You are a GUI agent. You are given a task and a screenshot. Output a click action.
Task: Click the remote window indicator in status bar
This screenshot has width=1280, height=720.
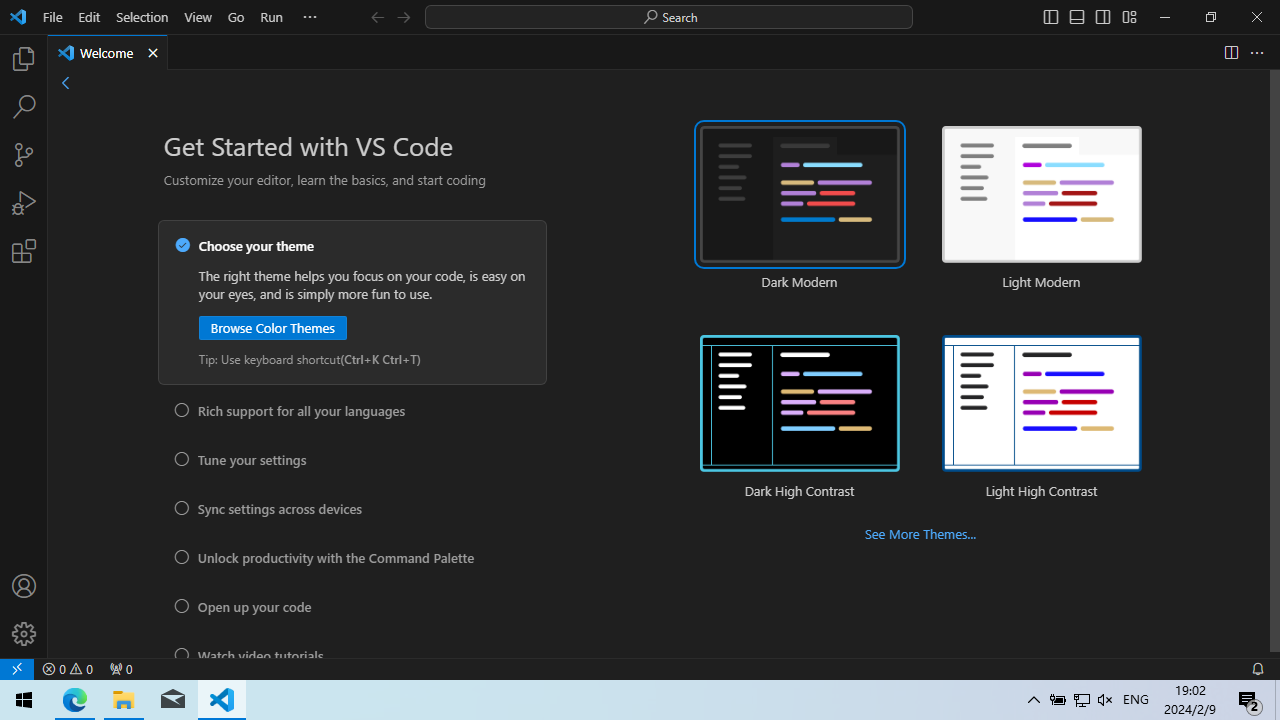point(17,669)
